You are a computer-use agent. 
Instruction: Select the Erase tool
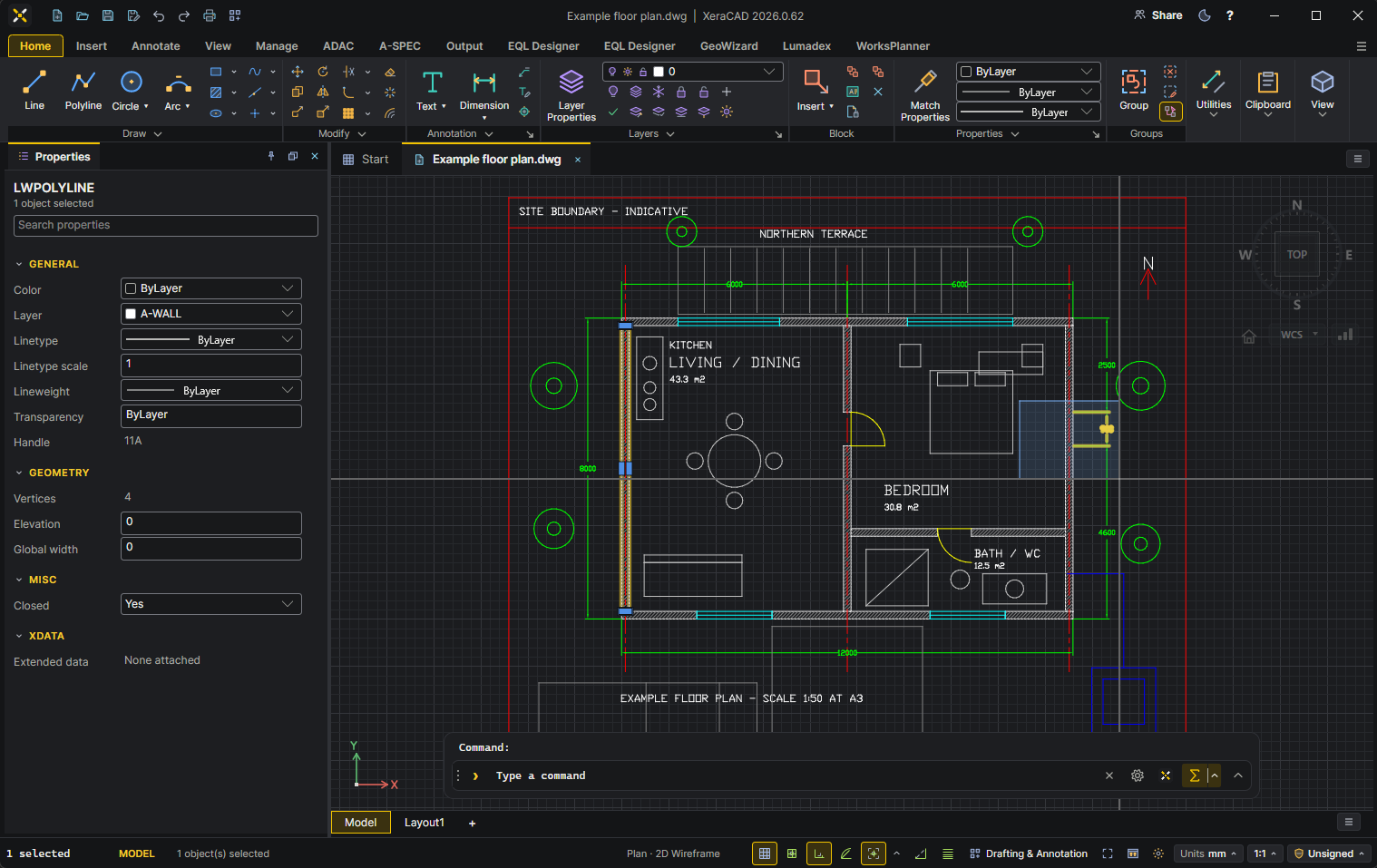coord(390,72)
